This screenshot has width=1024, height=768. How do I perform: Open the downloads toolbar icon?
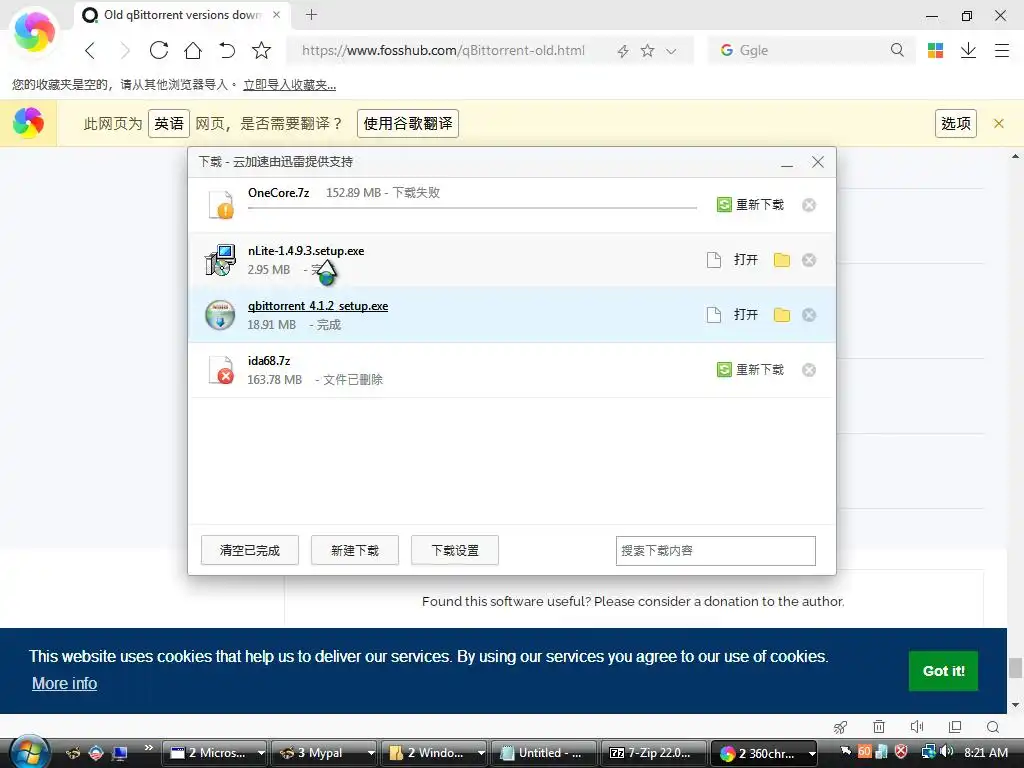click(x=968, y=50)
